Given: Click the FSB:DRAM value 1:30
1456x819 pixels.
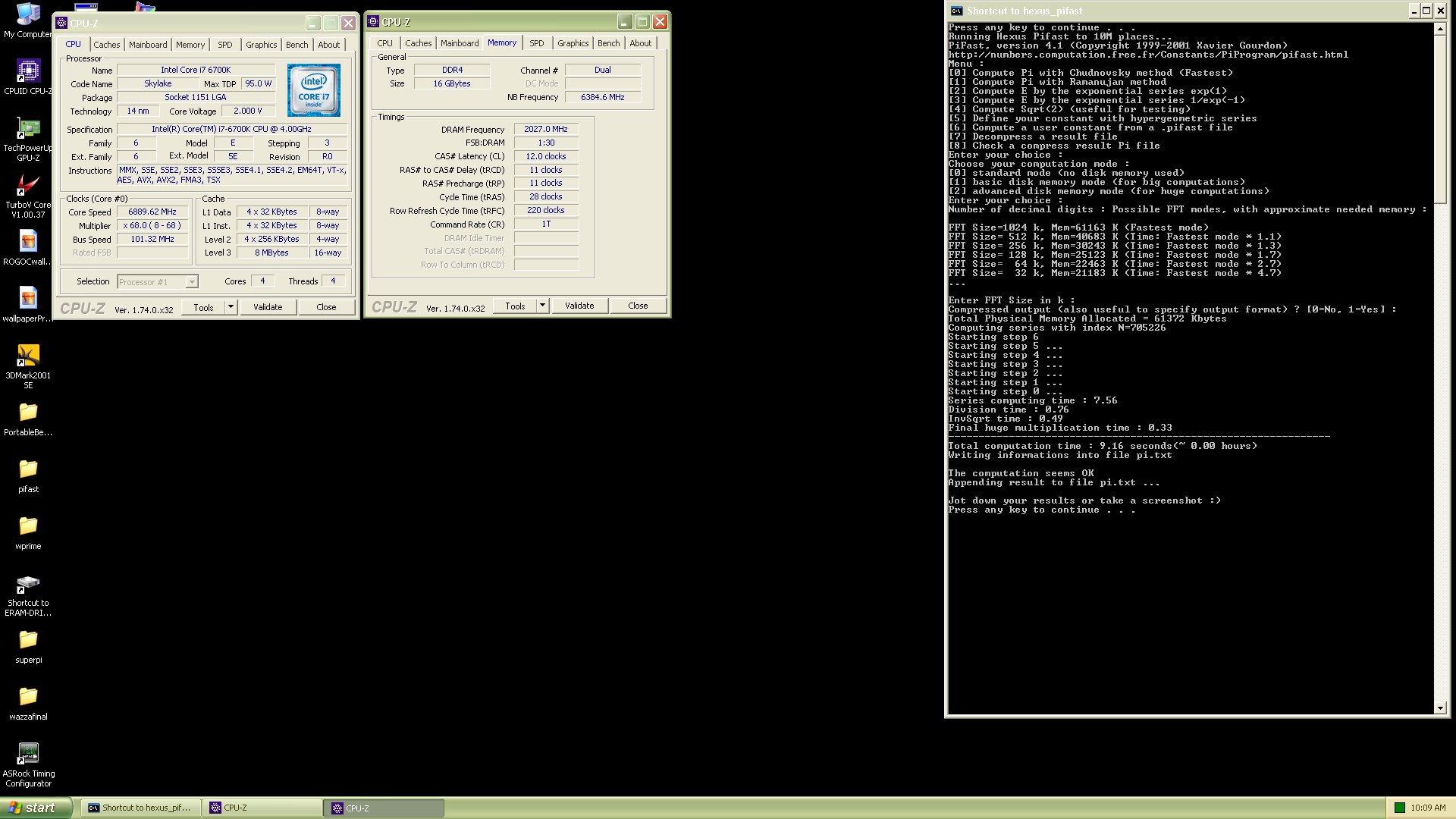Looking at the screenshot, I should coord(546,143).
